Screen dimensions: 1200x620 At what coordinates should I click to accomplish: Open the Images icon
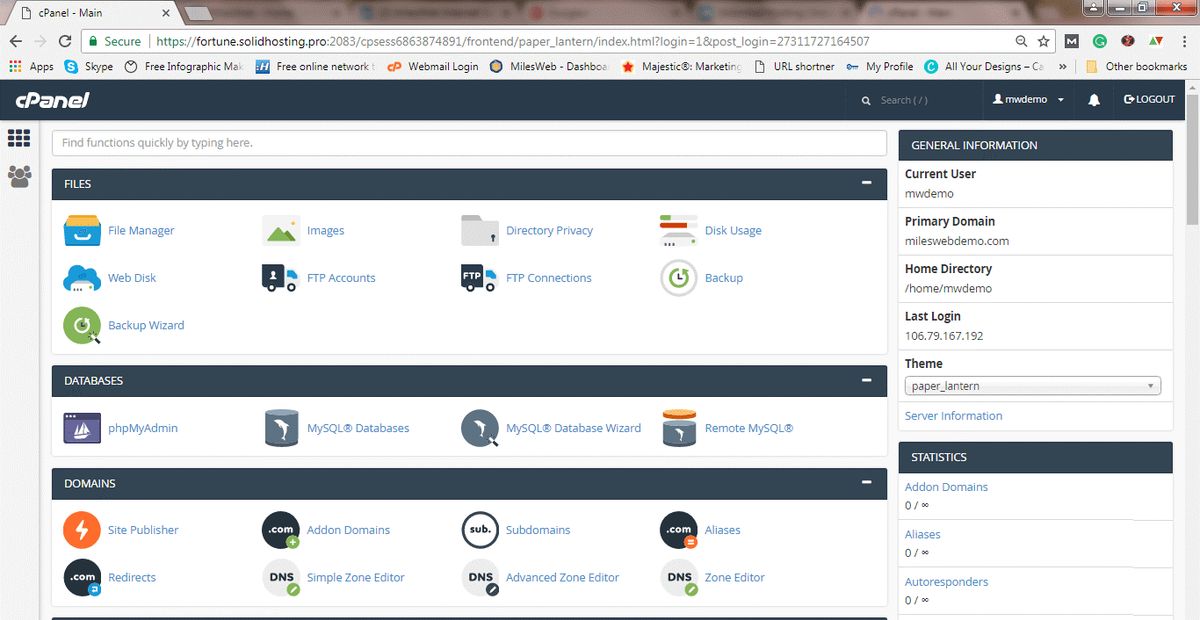pyautogui.click(x=281, y=230)
